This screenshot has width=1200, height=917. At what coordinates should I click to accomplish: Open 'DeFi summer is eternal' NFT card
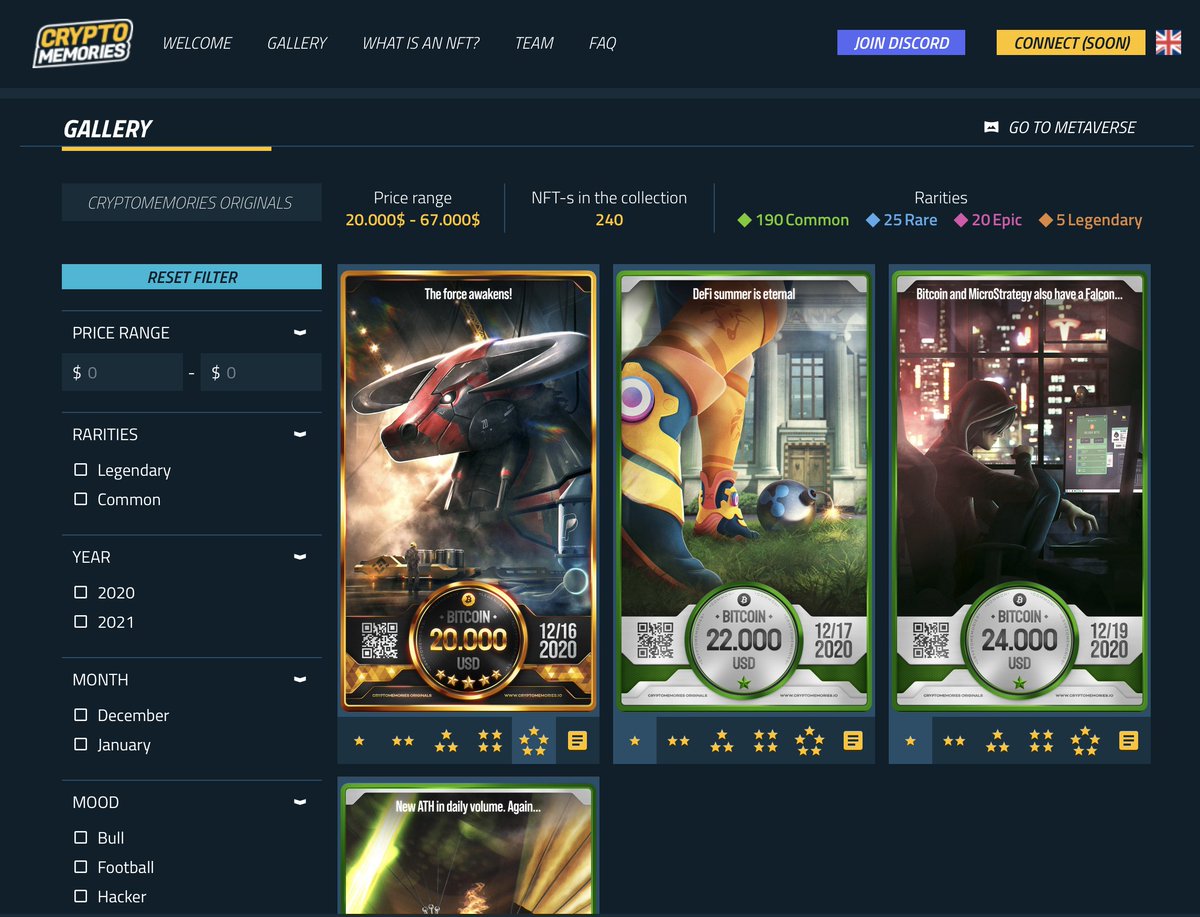744,490
